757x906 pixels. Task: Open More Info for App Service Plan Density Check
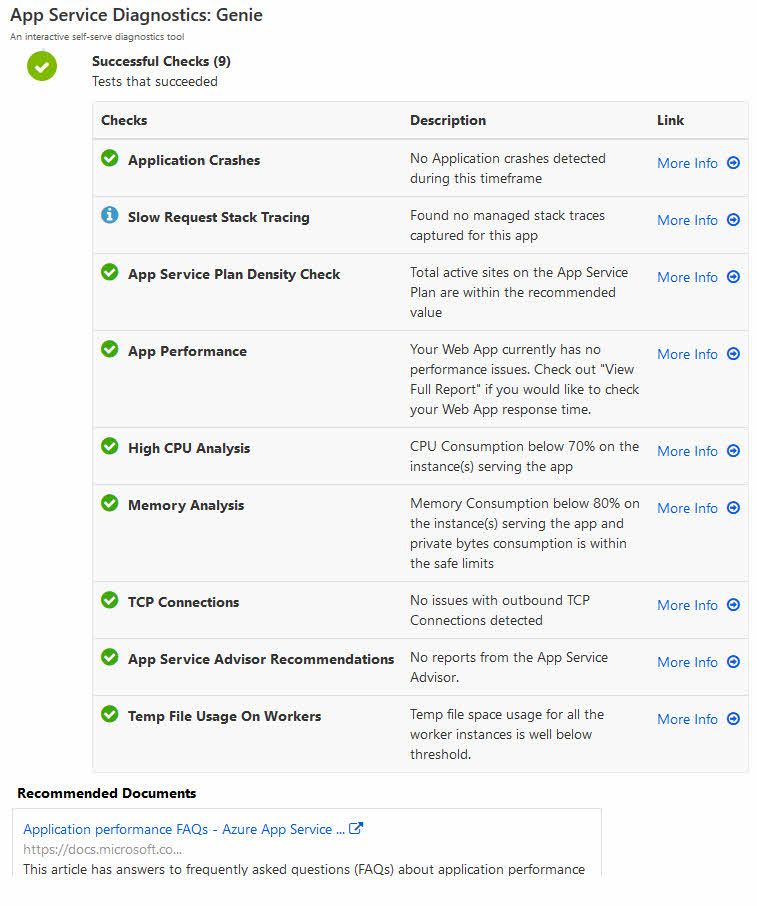[x=687, y=277]
